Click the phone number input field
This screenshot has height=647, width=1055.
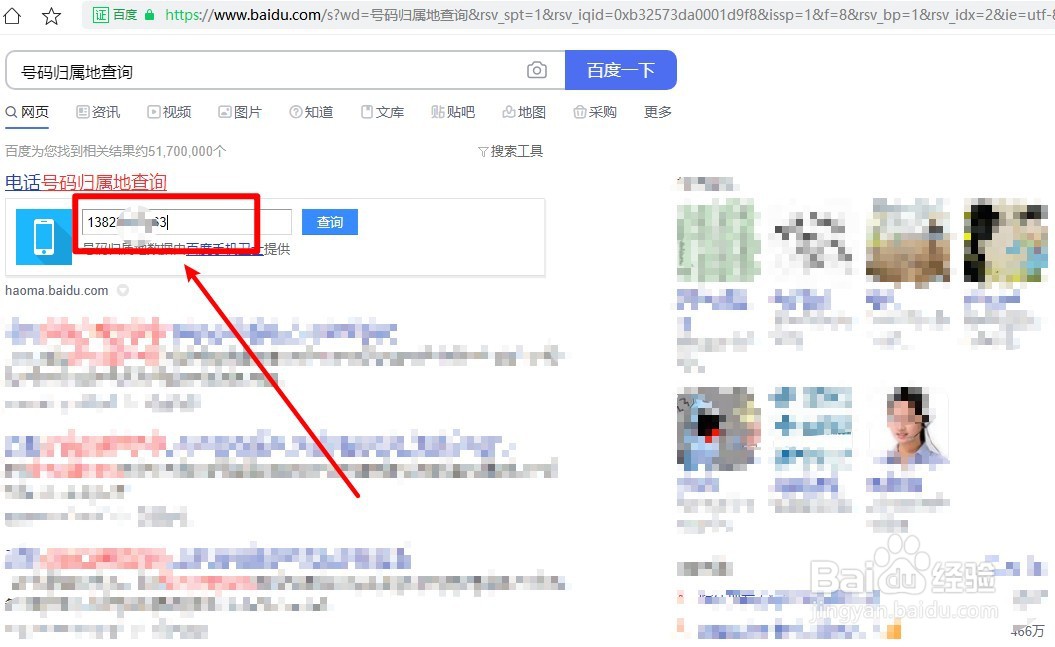[x=186, y=222]
